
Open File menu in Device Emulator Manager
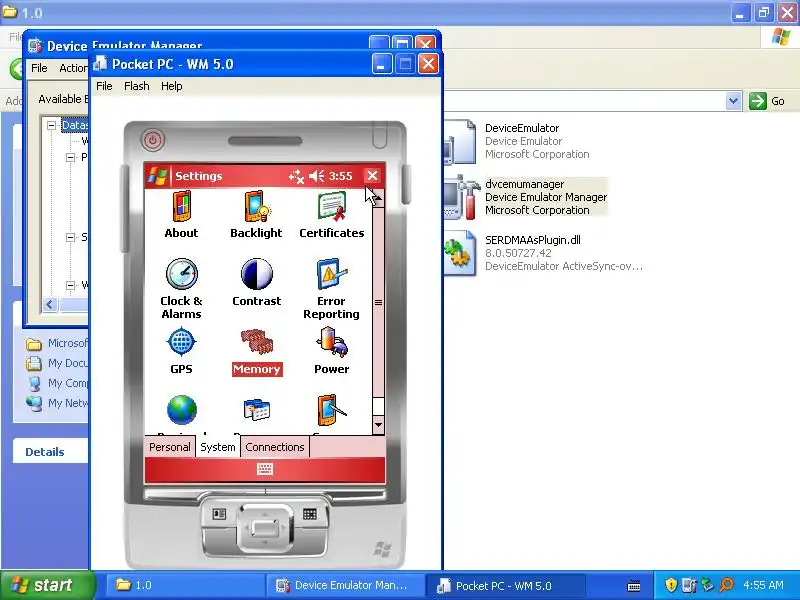(39, 68)
